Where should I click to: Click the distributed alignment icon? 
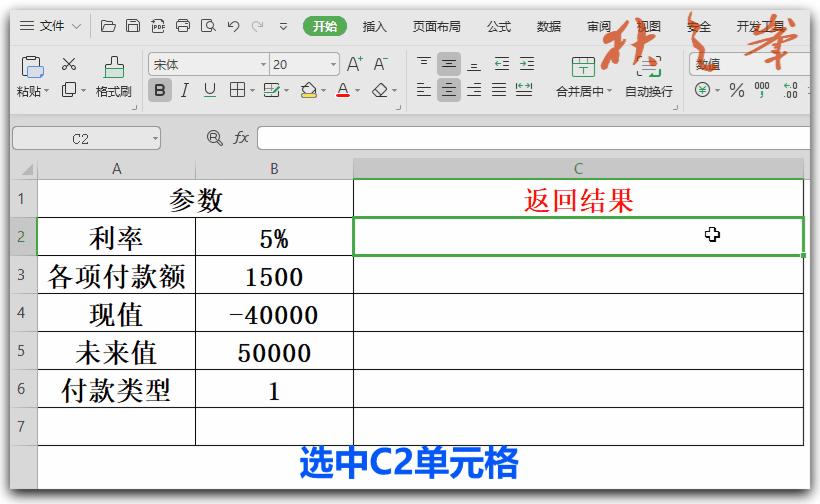coord(524,90)
